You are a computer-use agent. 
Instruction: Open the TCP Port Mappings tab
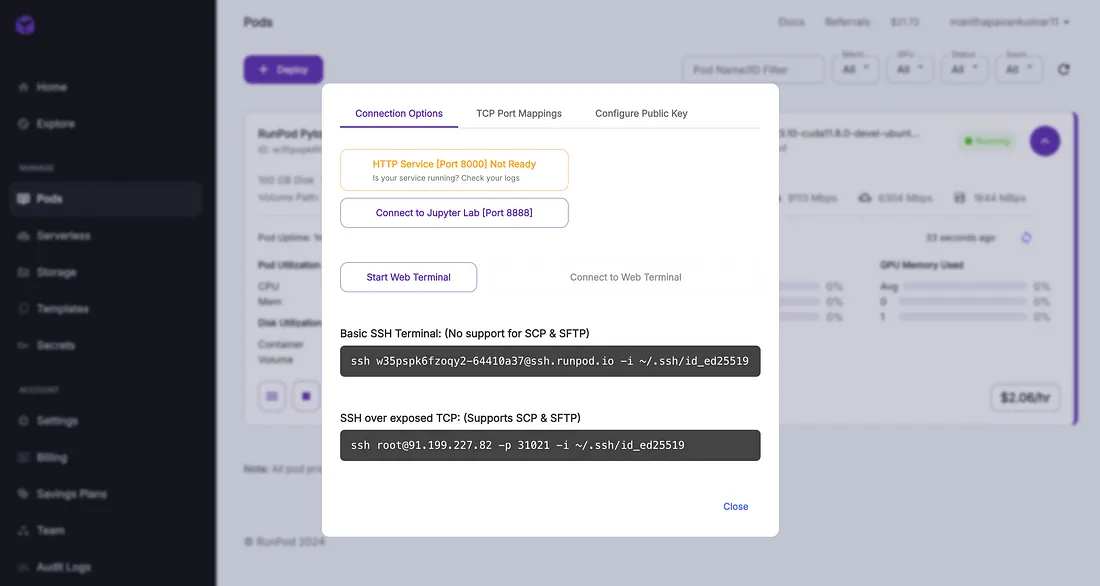[x=518, y=113]
